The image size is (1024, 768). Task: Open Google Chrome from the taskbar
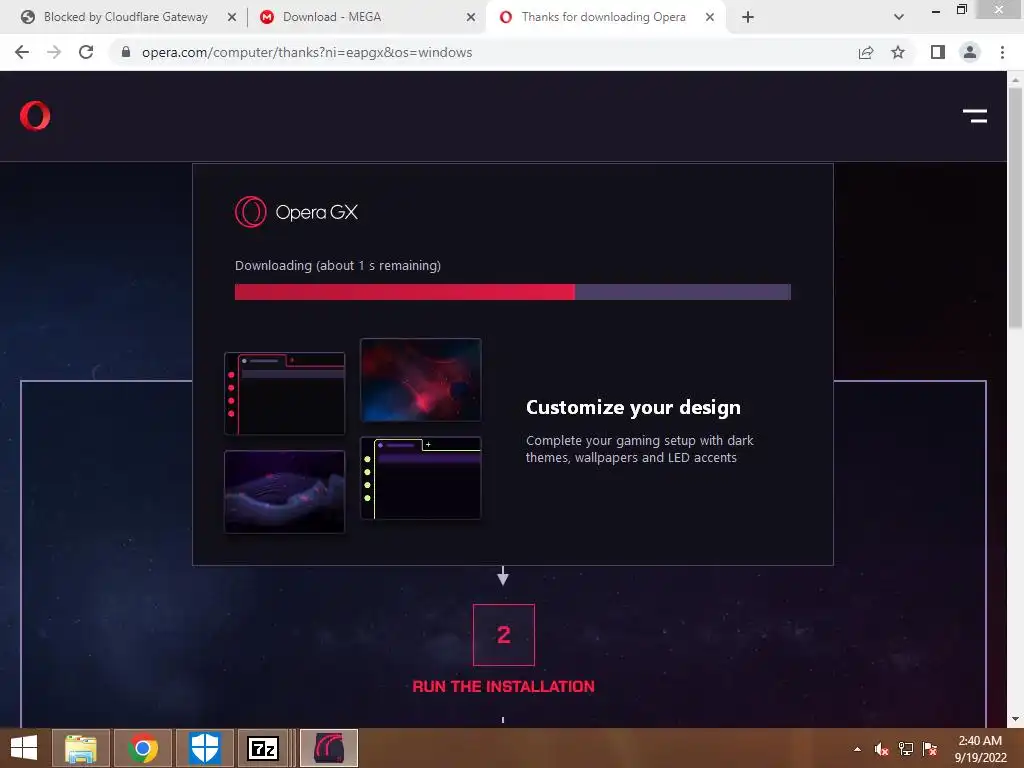pyautogui.click(x=143, y=748)
